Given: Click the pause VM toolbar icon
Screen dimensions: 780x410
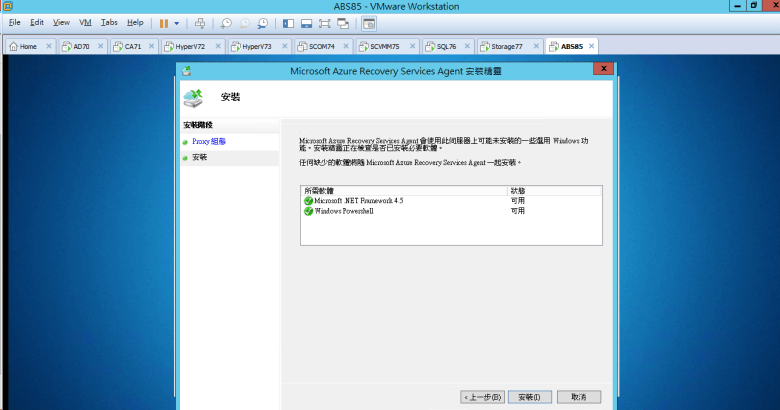Looking at the screenshot, I should tap(163, 22).
